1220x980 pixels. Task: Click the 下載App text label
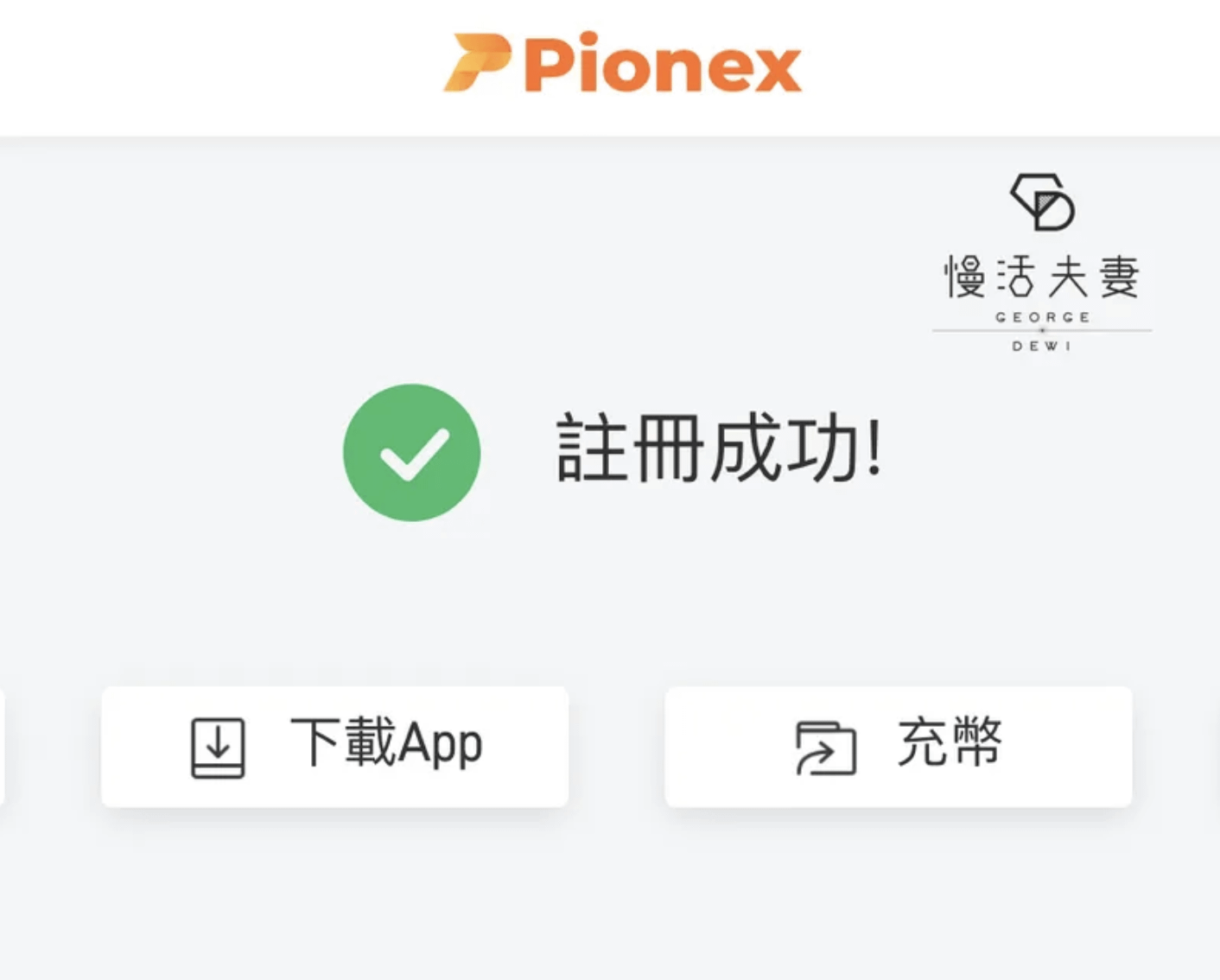tap(386, 743)
